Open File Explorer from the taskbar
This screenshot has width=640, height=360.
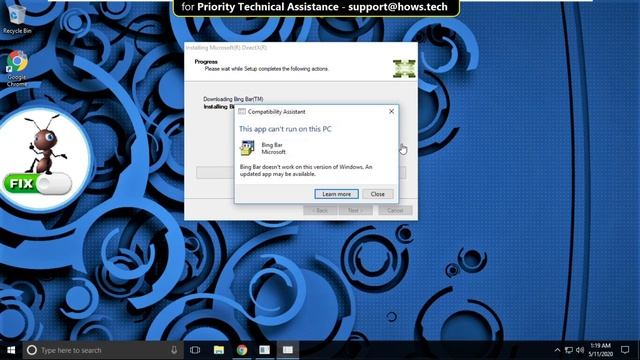[219, 350]
